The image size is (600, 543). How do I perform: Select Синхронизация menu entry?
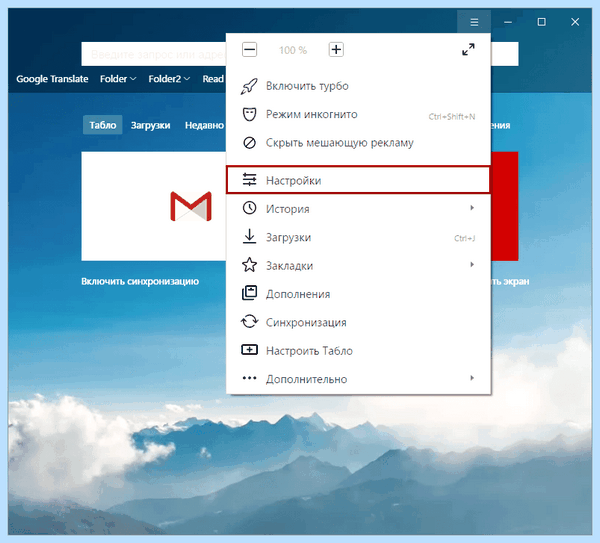358,323
